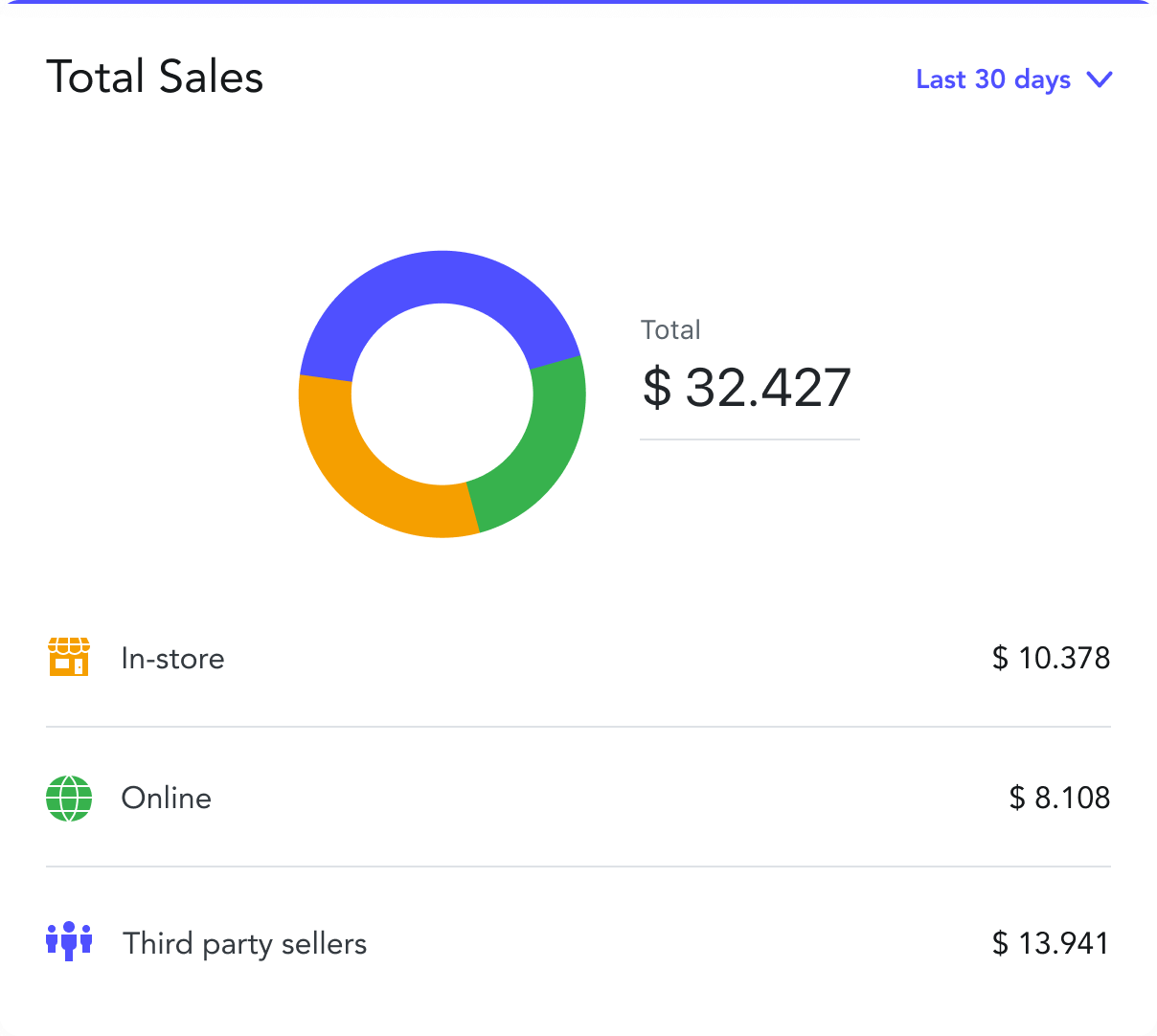The image size is (1157, 1036).
Task: Click the $ 8.108 Online amount
Action: (1059, 798)
